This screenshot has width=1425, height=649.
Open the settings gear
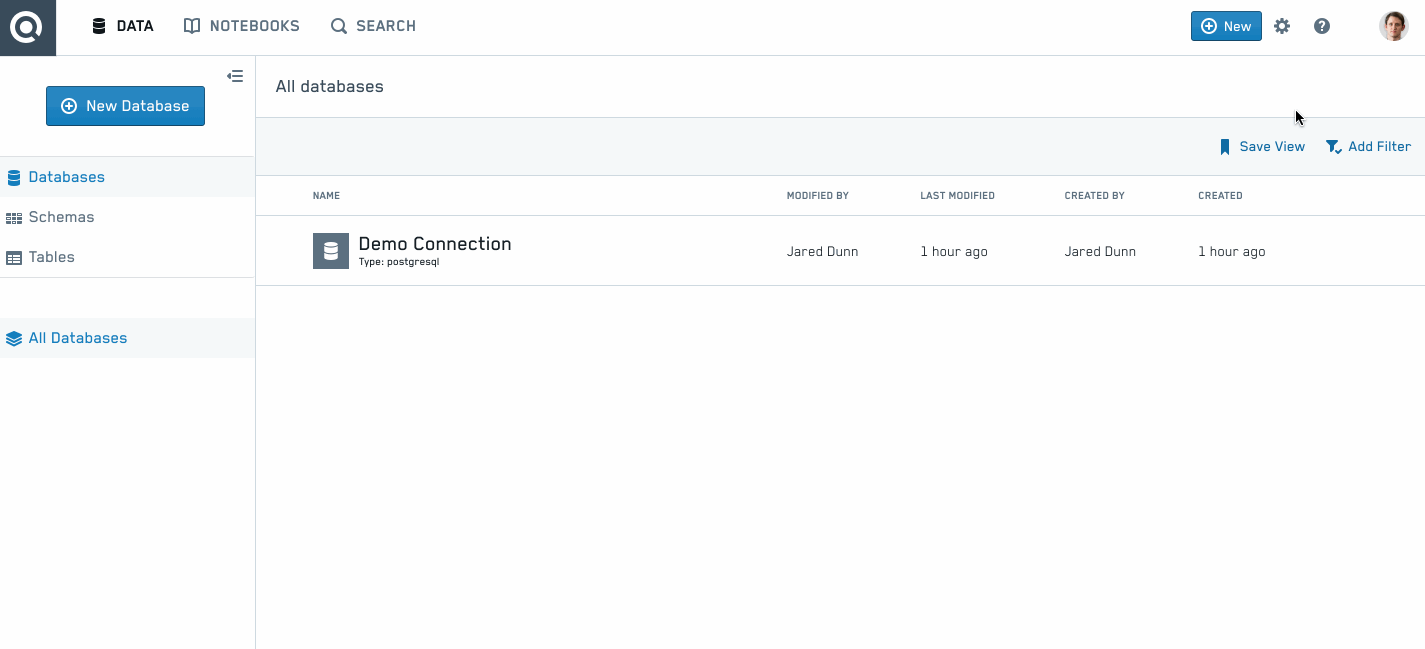1282,26
